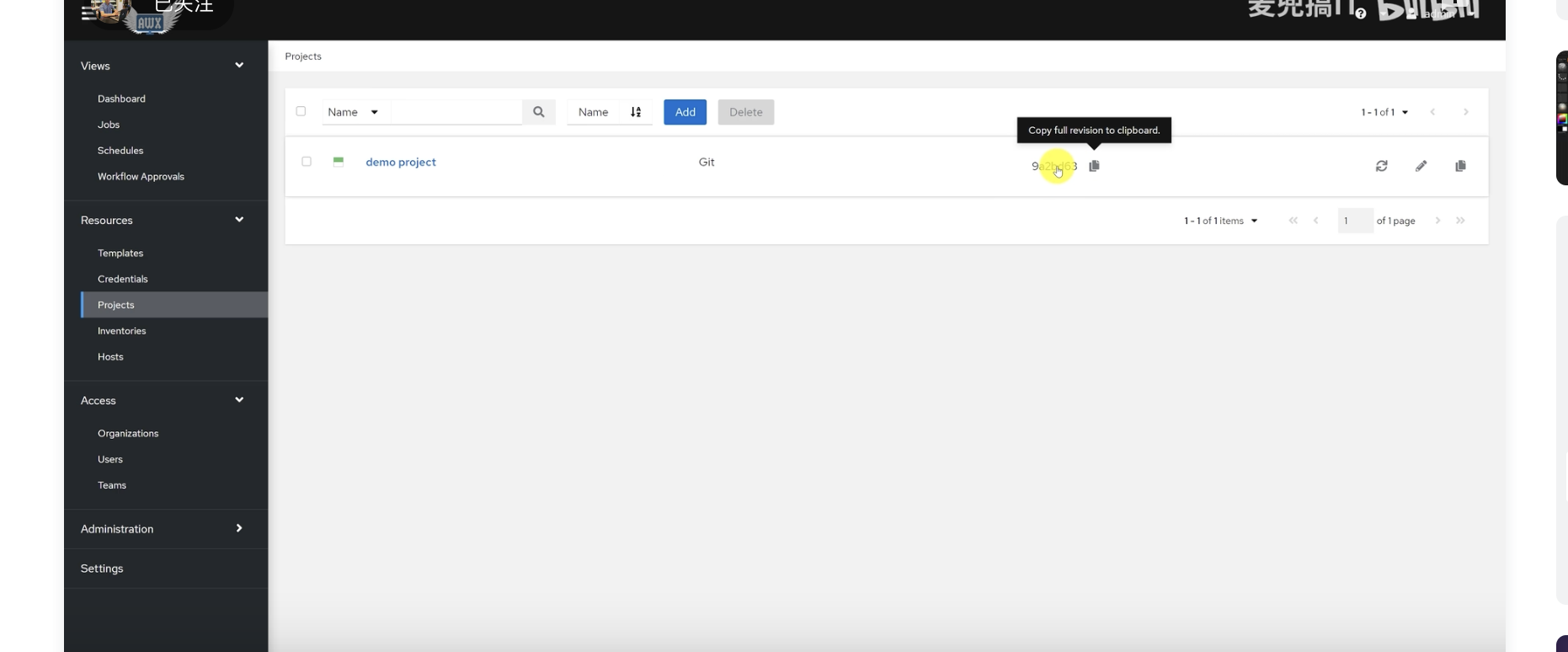Image resolution: width=1568 pixels, height=652 pixels.
Task: Sync the demo project
Action: point(1382,166)
